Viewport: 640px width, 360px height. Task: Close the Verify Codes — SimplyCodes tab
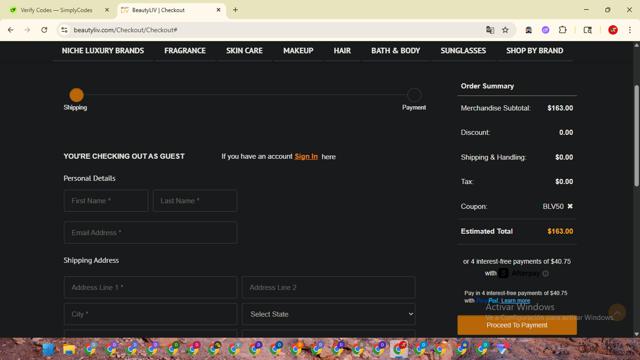tap(107, 10)
